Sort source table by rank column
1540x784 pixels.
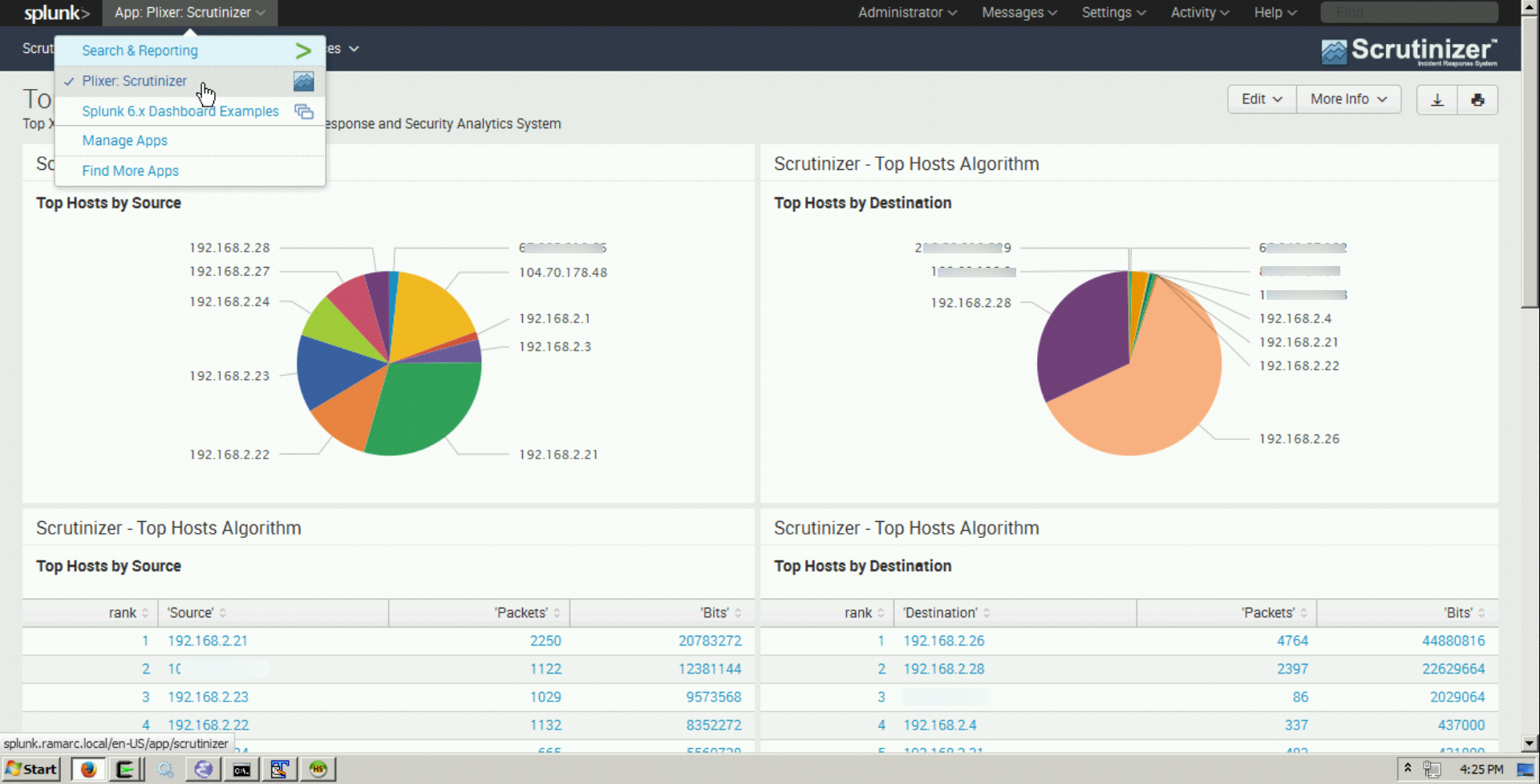tap(128, 613)
